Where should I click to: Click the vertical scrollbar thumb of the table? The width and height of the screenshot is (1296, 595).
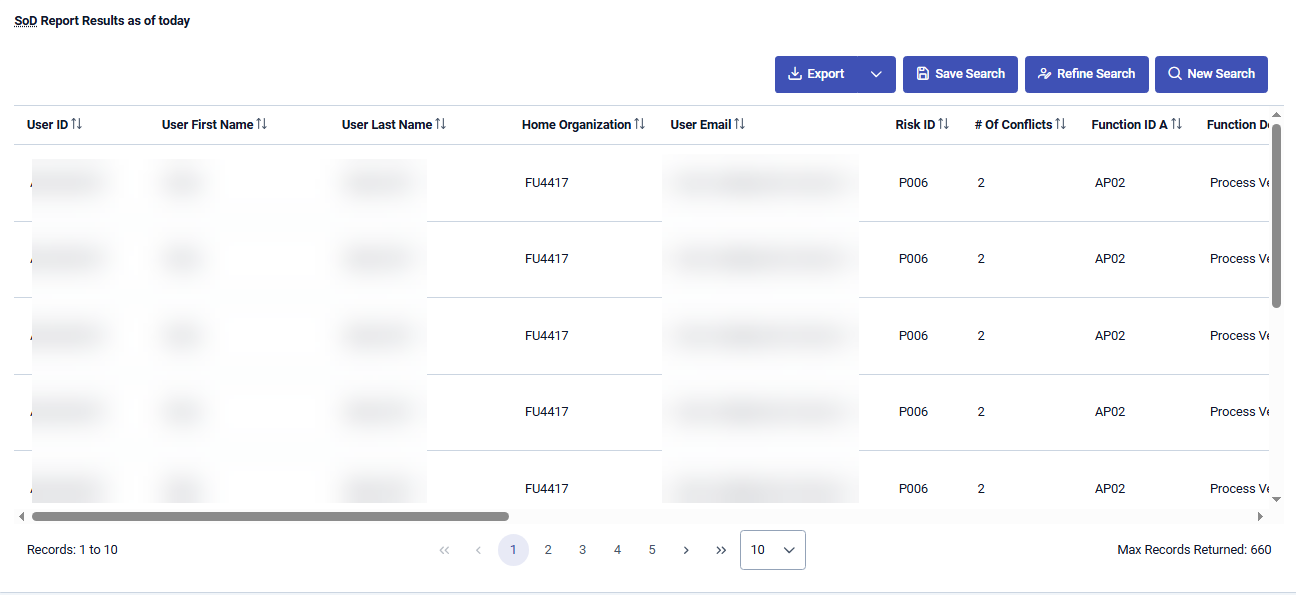(1276, 215)
